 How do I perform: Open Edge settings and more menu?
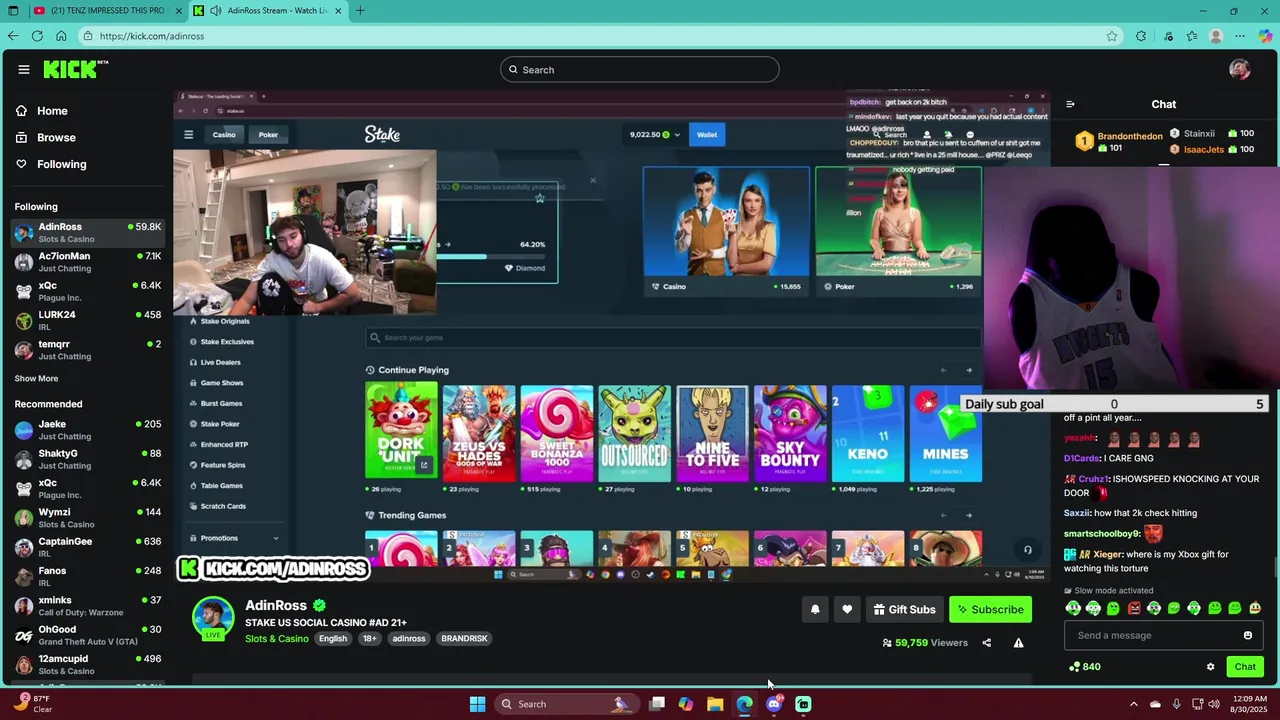coord(1241,36)
